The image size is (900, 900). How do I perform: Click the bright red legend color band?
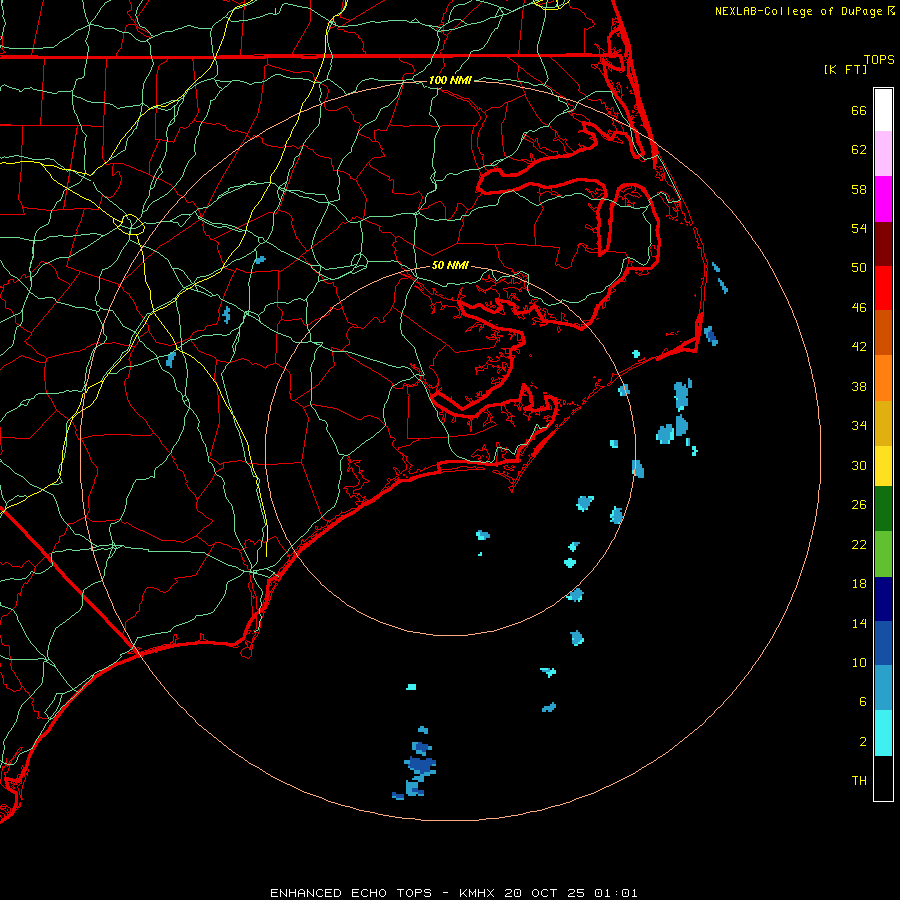(x=883, y=288)
